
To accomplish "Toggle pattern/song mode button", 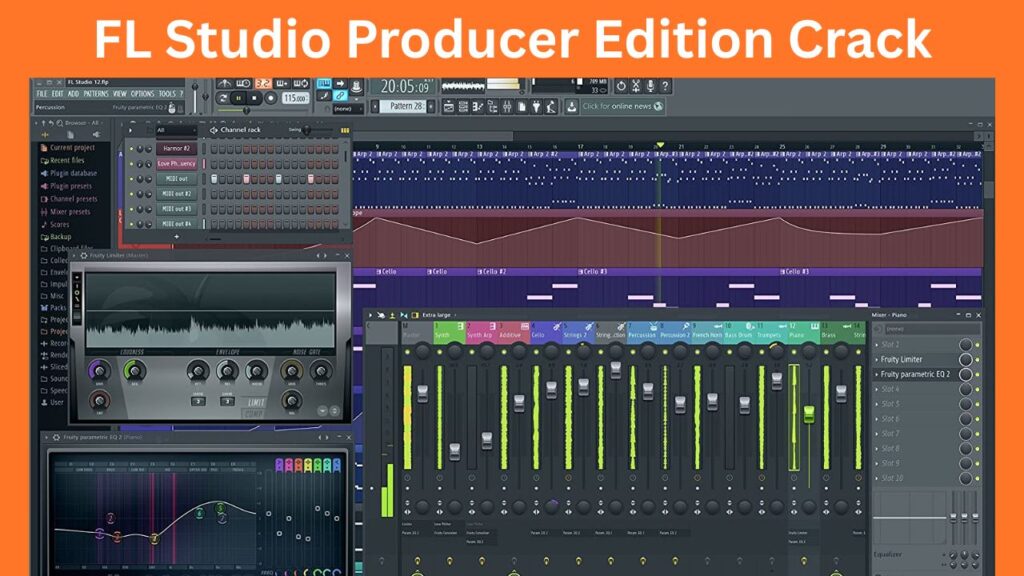I will point(223,98).
